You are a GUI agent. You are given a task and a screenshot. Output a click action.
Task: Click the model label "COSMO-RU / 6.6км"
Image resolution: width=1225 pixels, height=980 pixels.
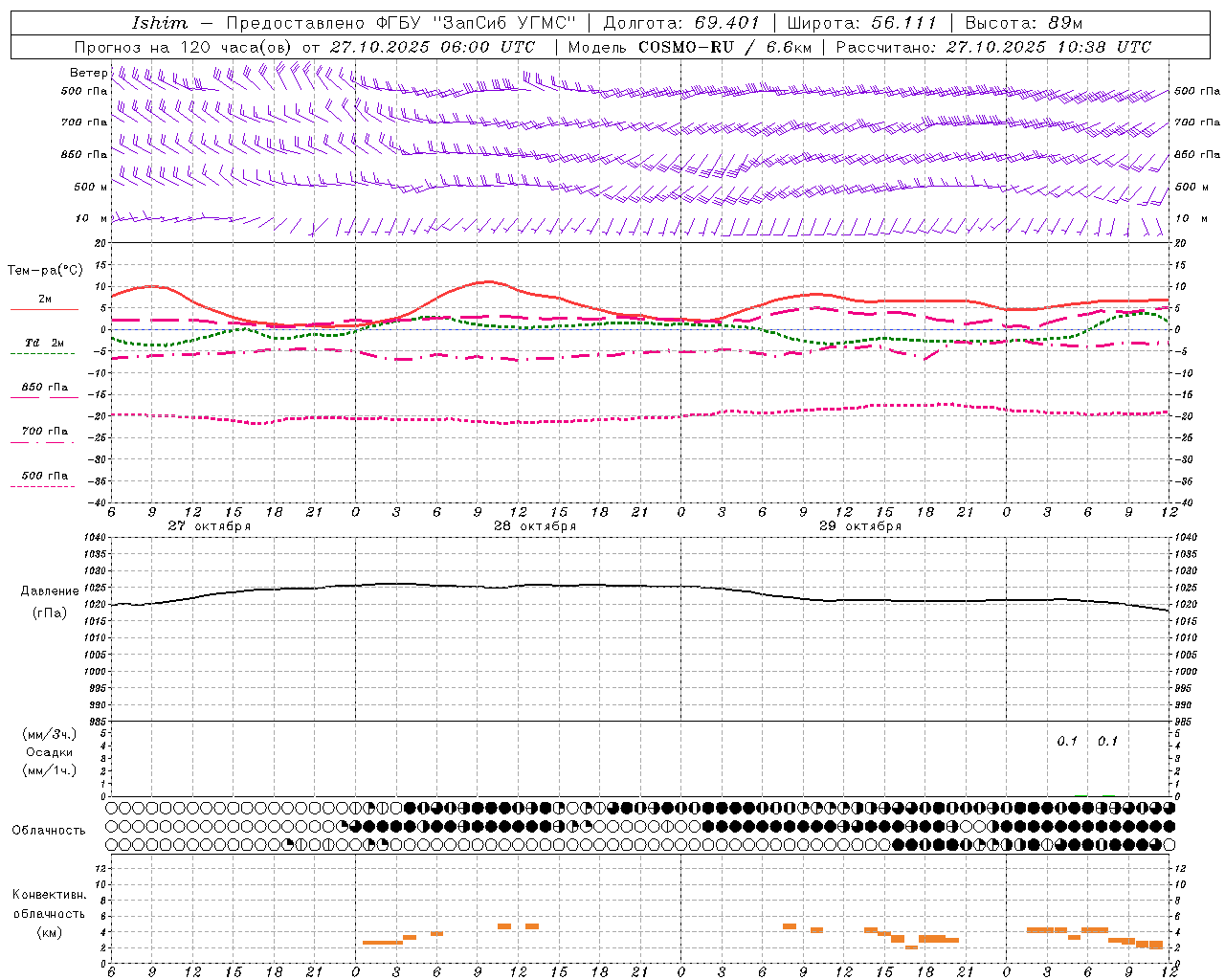724,47
